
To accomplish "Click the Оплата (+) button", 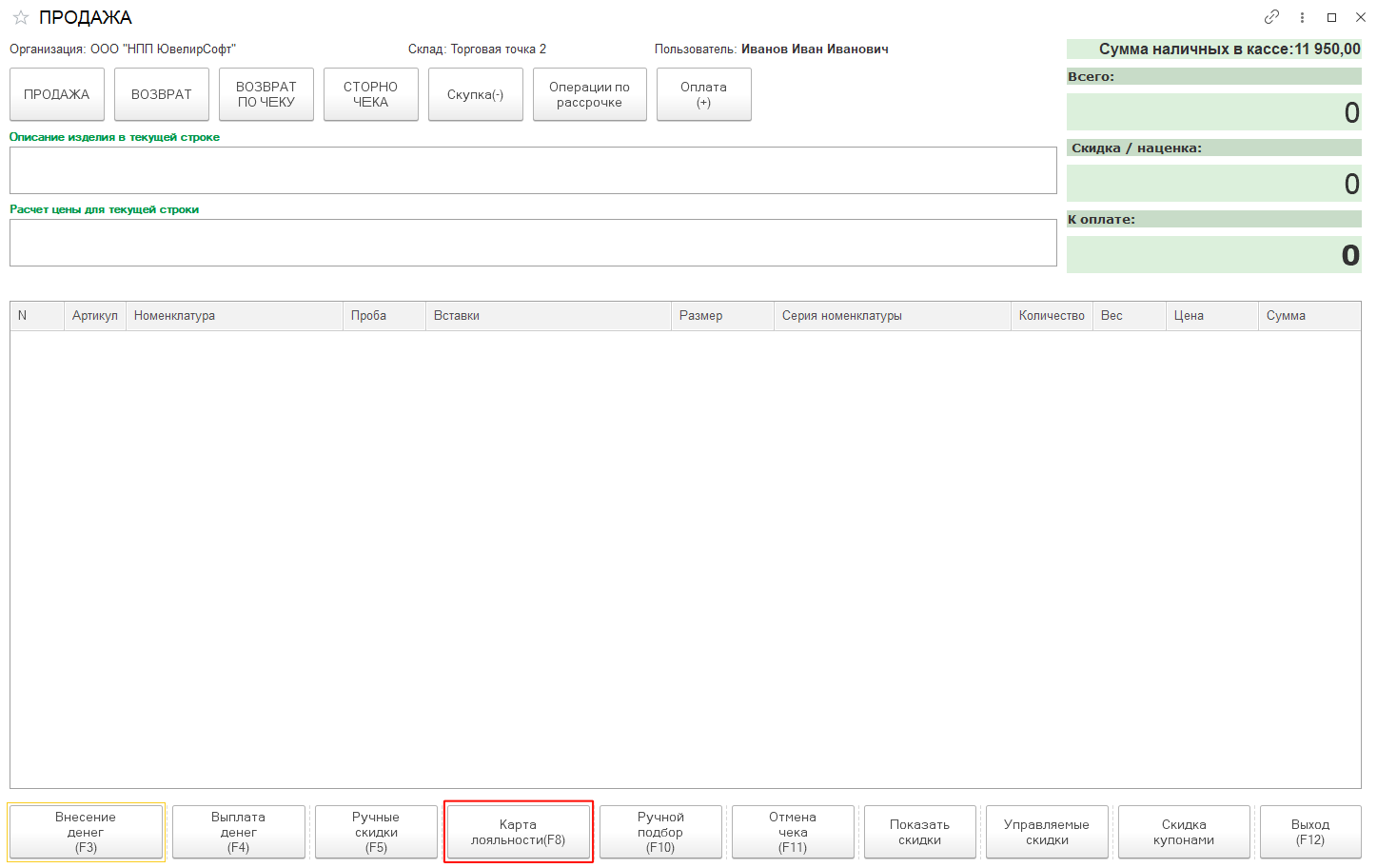I will tap(704, 94).
